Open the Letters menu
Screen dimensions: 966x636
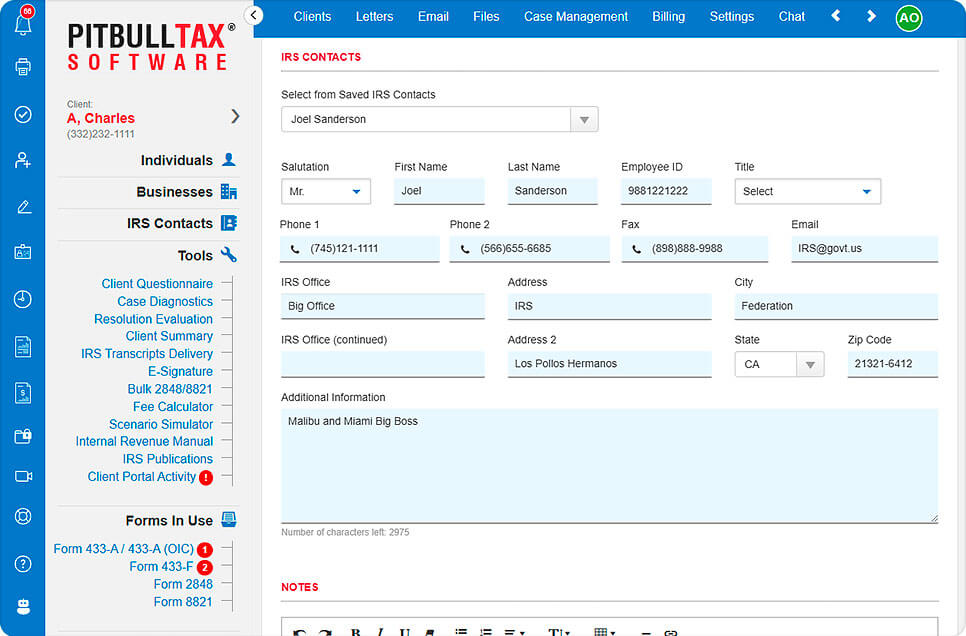374,17
